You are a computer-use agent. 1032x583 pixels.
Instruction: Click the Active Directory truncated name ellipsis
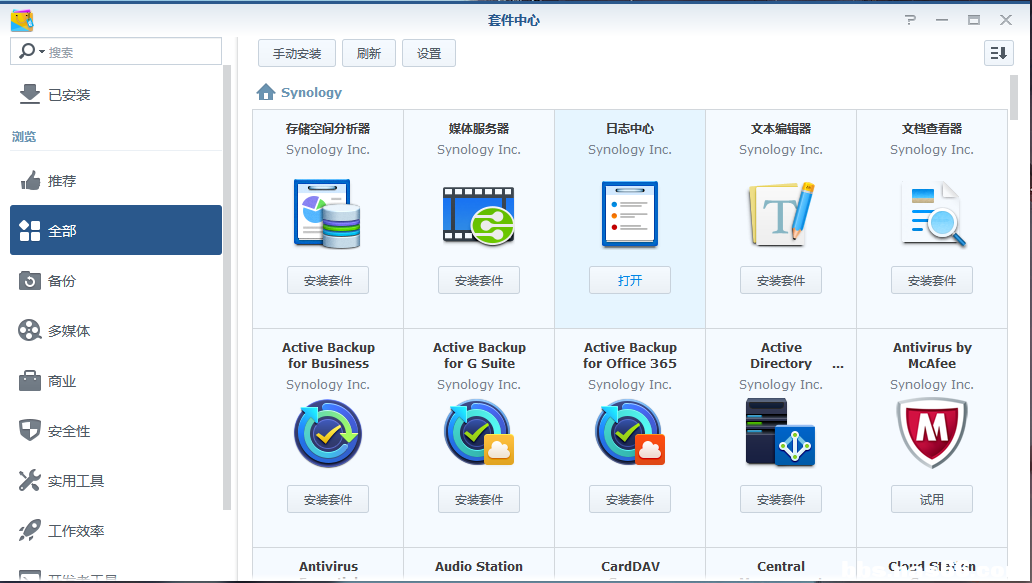(x=838, y=366)
